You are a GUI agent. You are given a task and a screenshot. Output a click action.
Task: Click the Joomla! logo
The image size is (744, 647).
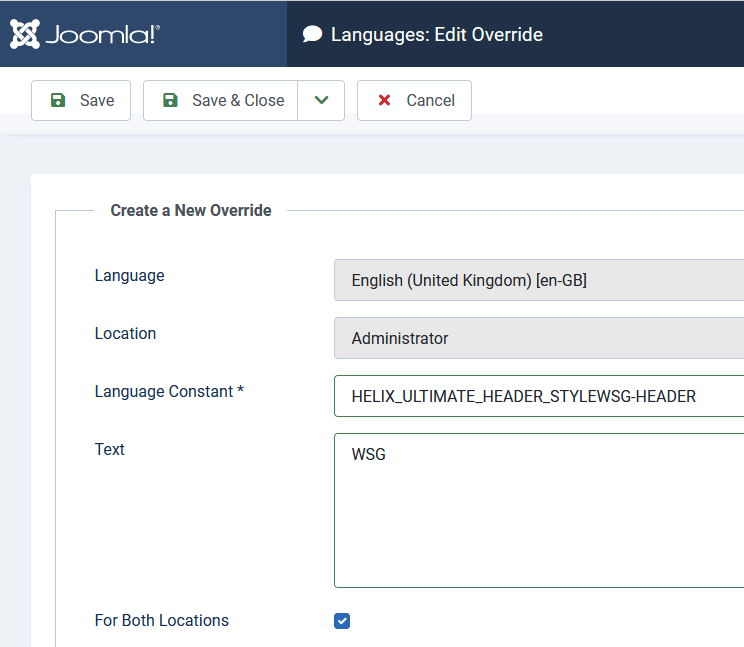point(85,34)
